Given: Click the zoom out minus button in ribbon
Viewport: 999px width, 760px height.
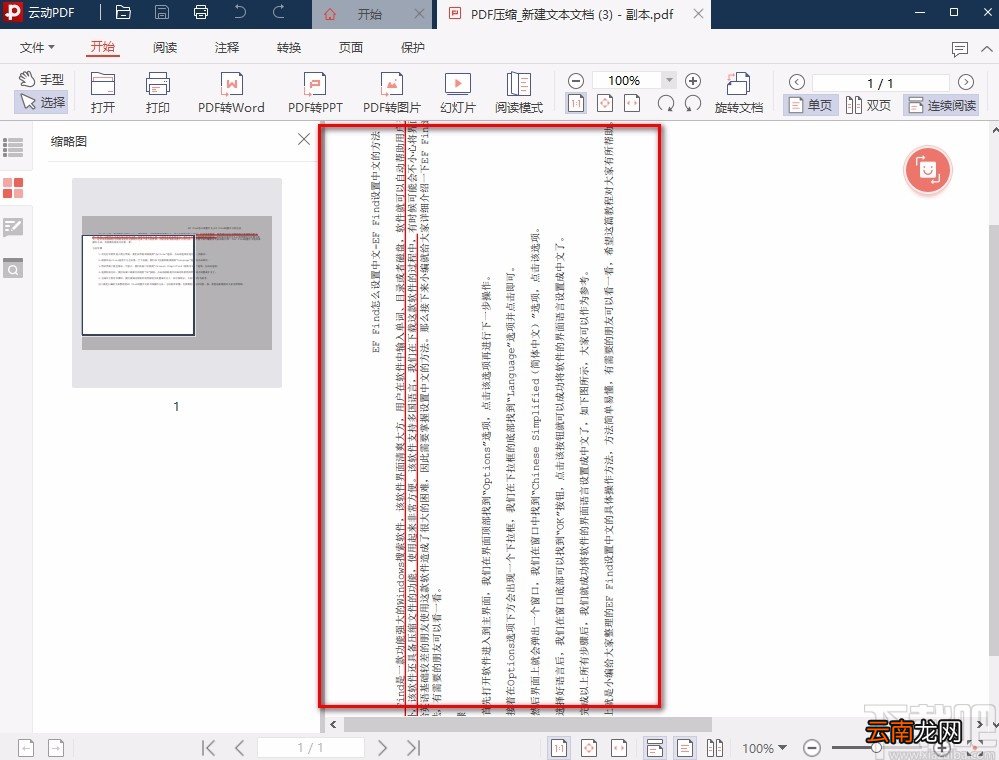Looking at the screenshot, I should click(x=575, y=81).
